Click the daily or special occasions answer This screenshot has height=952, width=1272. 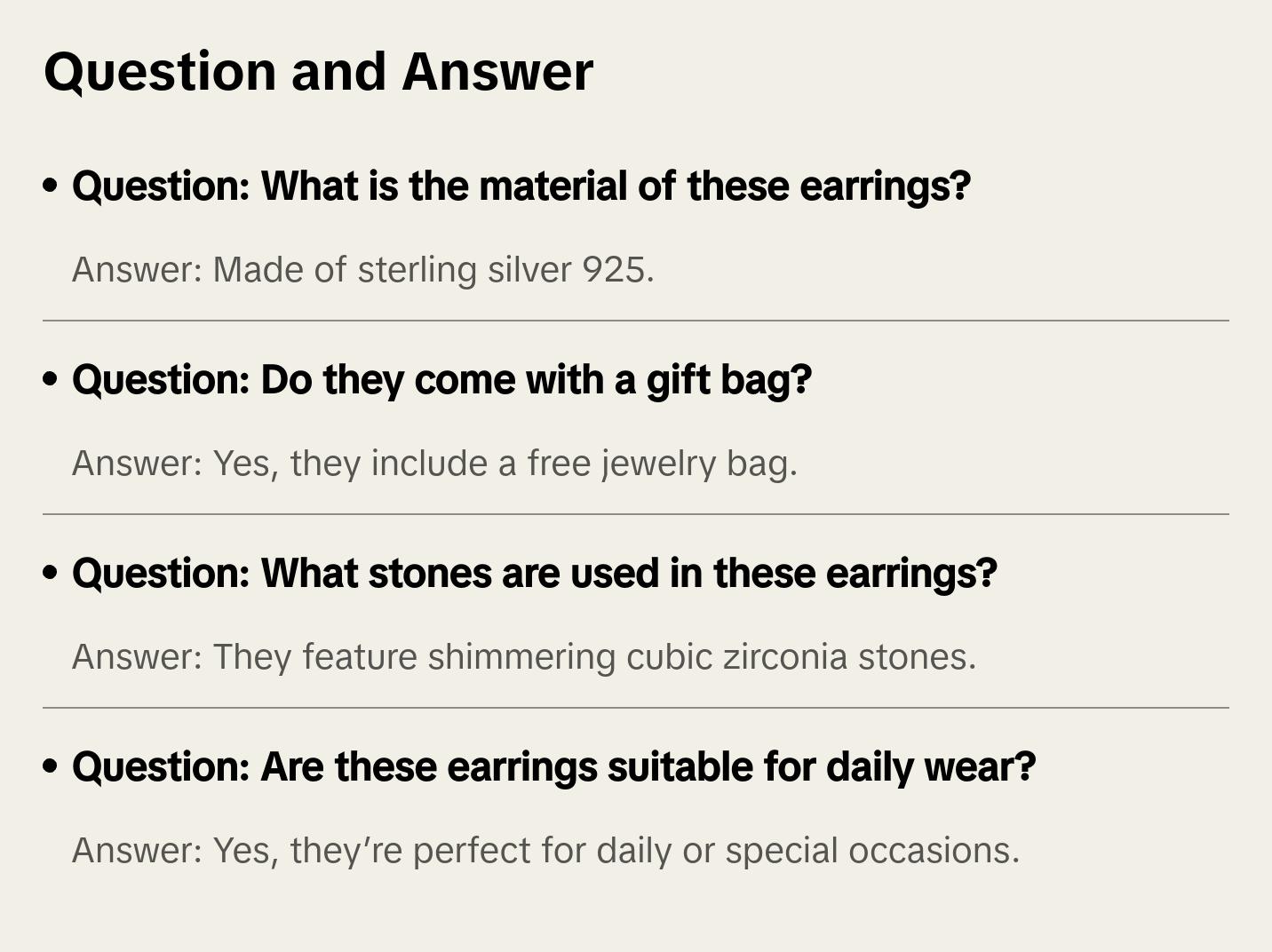[545, 851]
